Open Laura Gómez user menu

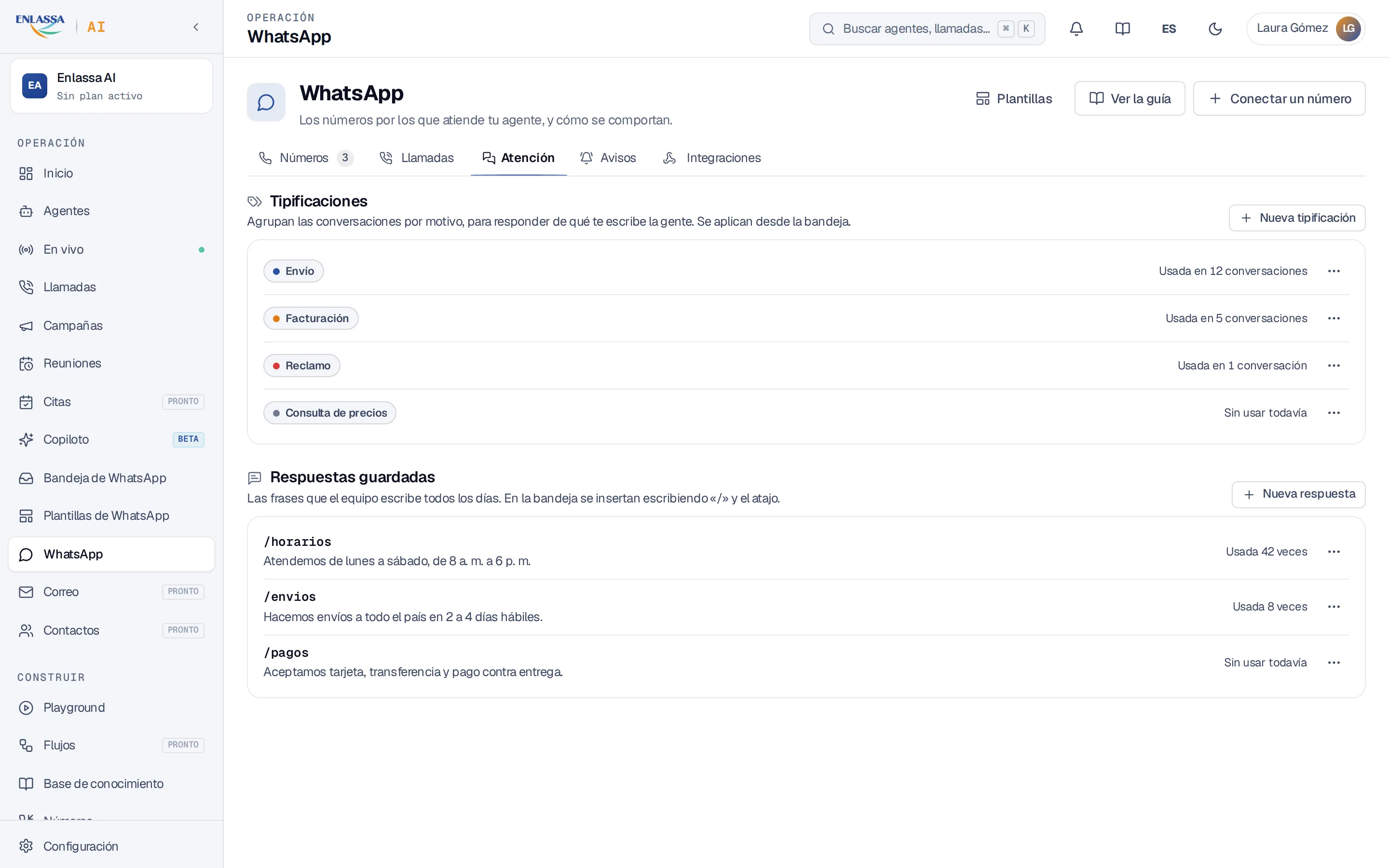point(1305,29)
